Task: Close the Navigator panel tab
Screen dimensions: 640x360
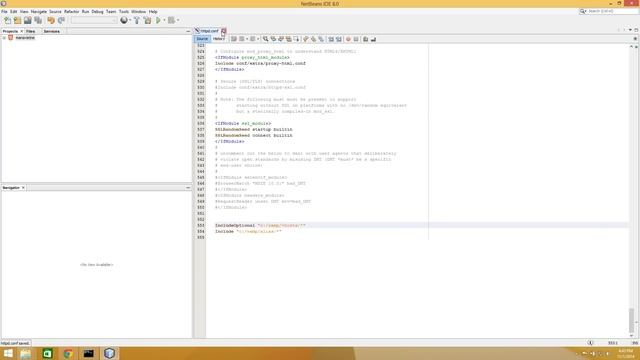Action: [x=23, y=187]
